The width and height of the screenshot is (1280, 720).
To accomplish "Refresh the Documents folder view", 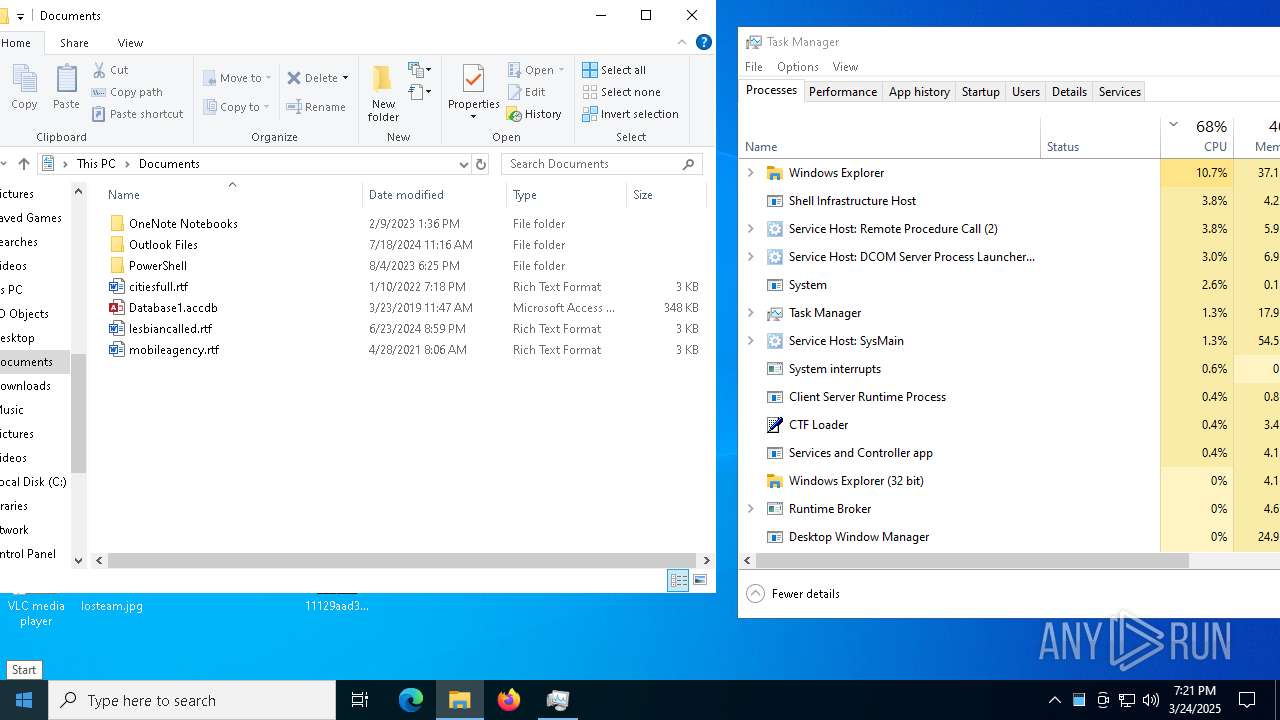I will (x=481, y=164).
